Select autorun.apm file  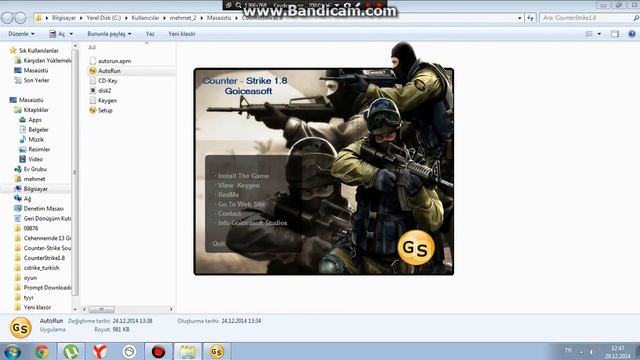click(114, 61)
